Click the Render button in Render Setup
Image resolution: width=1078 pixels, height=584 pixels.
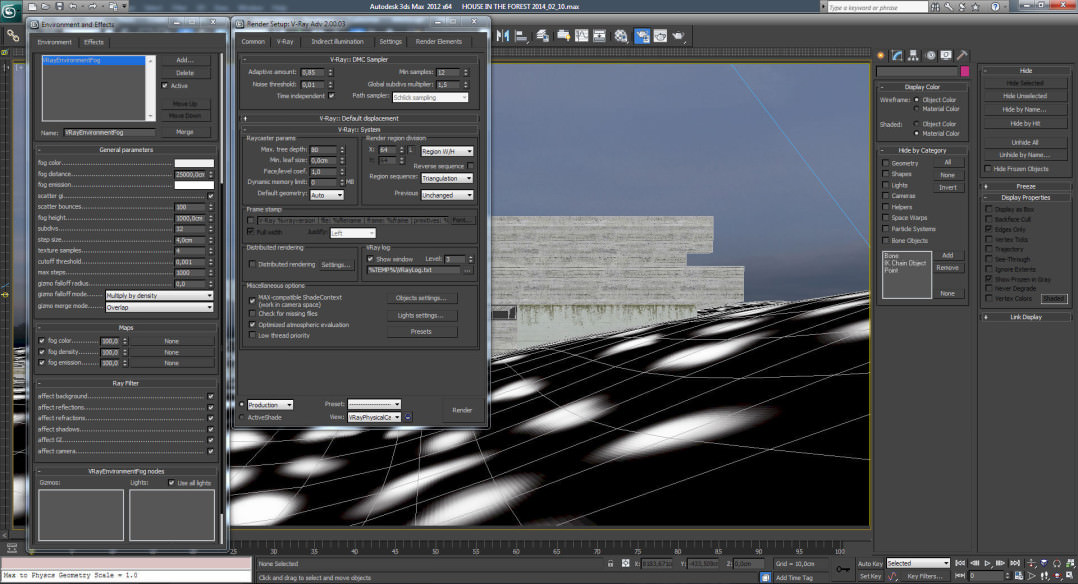pyautogui.click(x=461, y=410)
